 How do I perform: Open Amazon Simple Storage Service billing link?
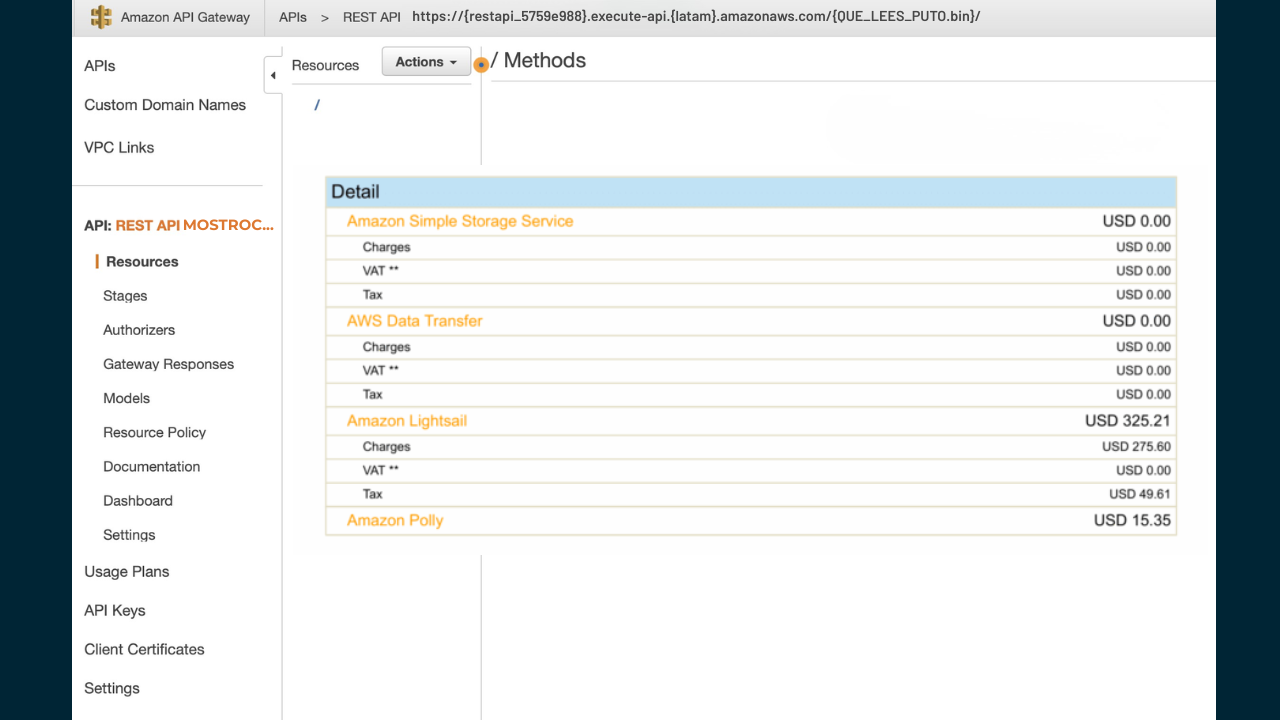(460, 221)
